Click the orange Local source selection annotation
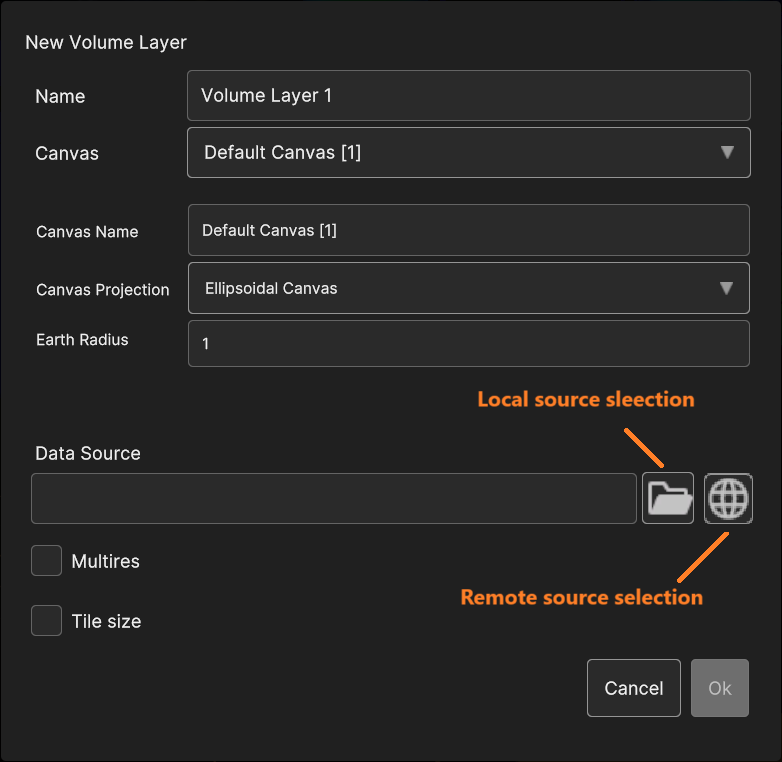 (585, 400)
